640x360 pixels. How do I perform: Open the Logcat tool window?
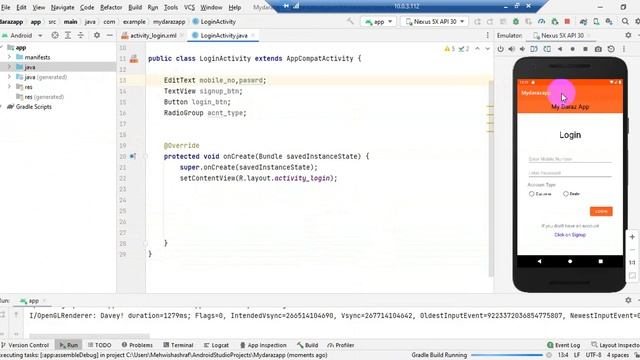click(216, 345)
